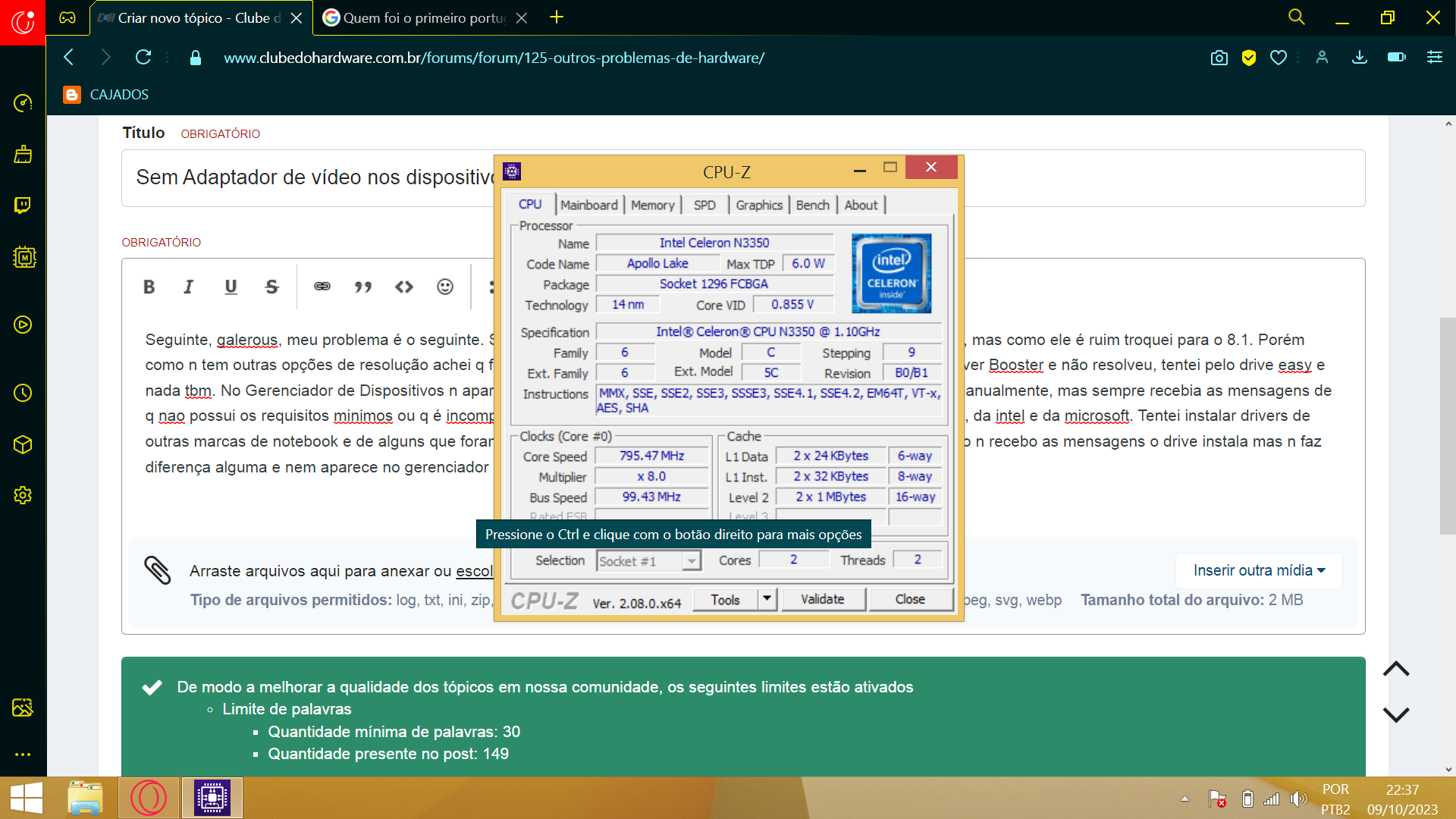1456x819 pixels.
Task: Open CPU-Z Graphics tab
Action: (x=759, y=205)
